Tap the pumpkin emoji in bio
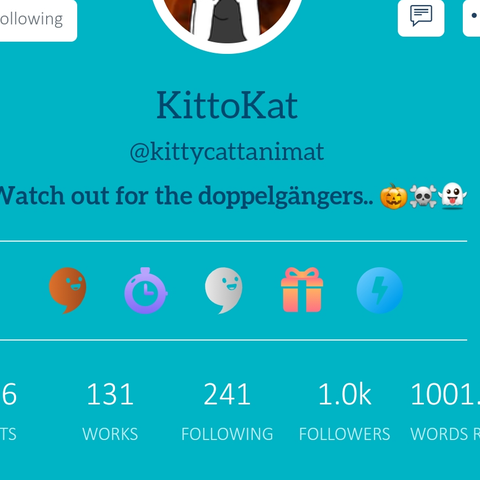480x480 pixels. [x=394, y=196]
